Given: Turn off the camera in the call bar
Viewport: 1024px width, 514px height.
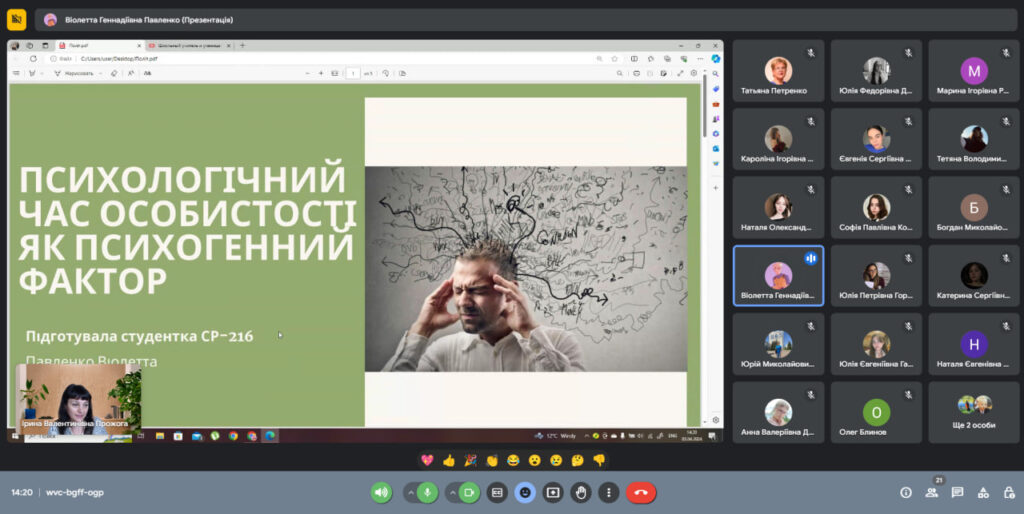Looking at the screenshot, I should 469,492.
